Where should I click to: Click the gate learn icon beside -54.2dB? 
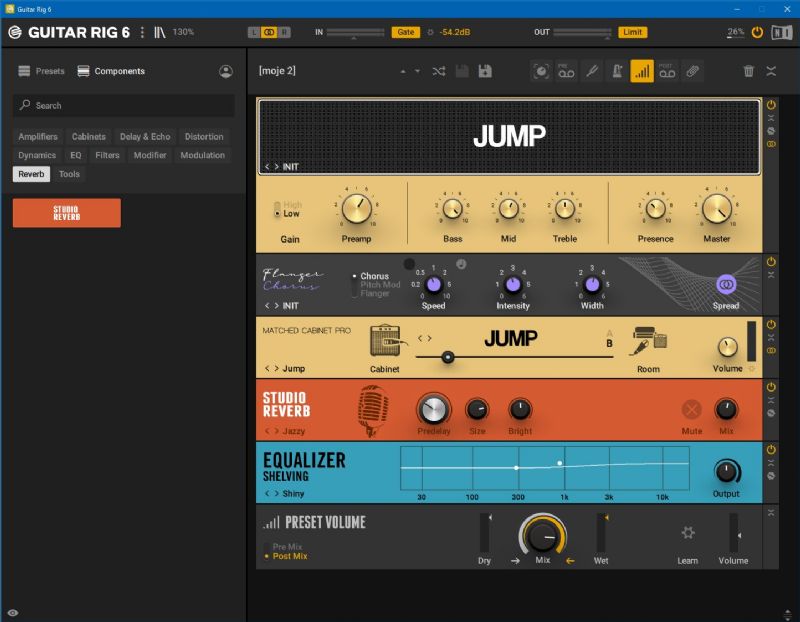click(430, 32)
